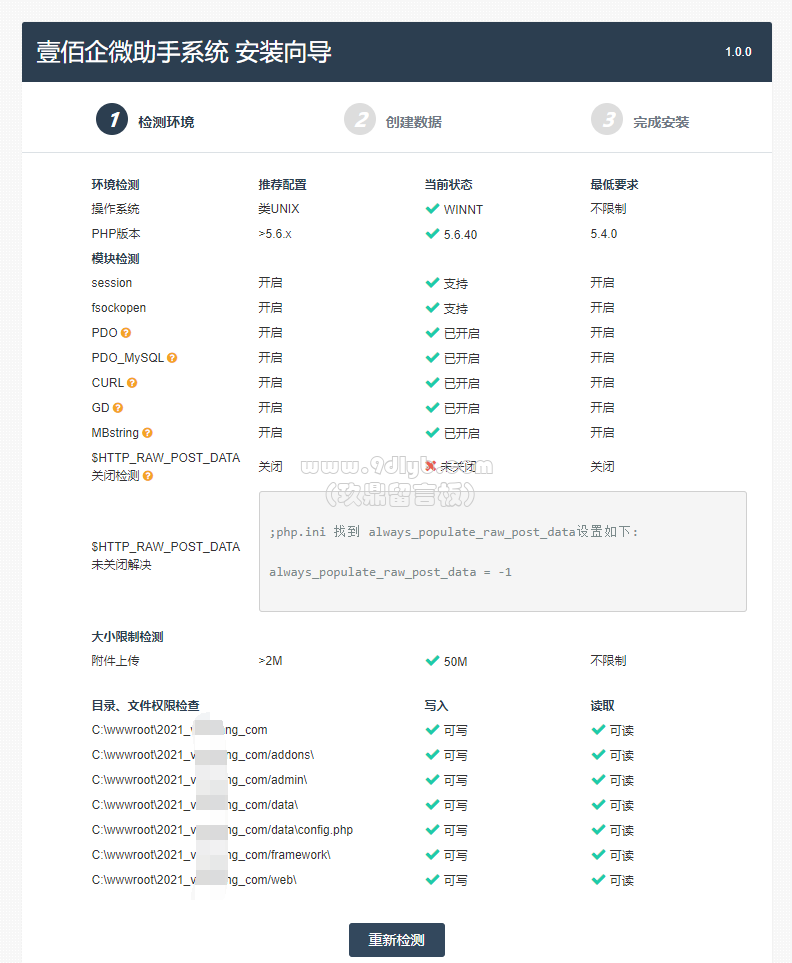Click the checkmark beside PHP version 5.6.40

click(x=432, y=234)
